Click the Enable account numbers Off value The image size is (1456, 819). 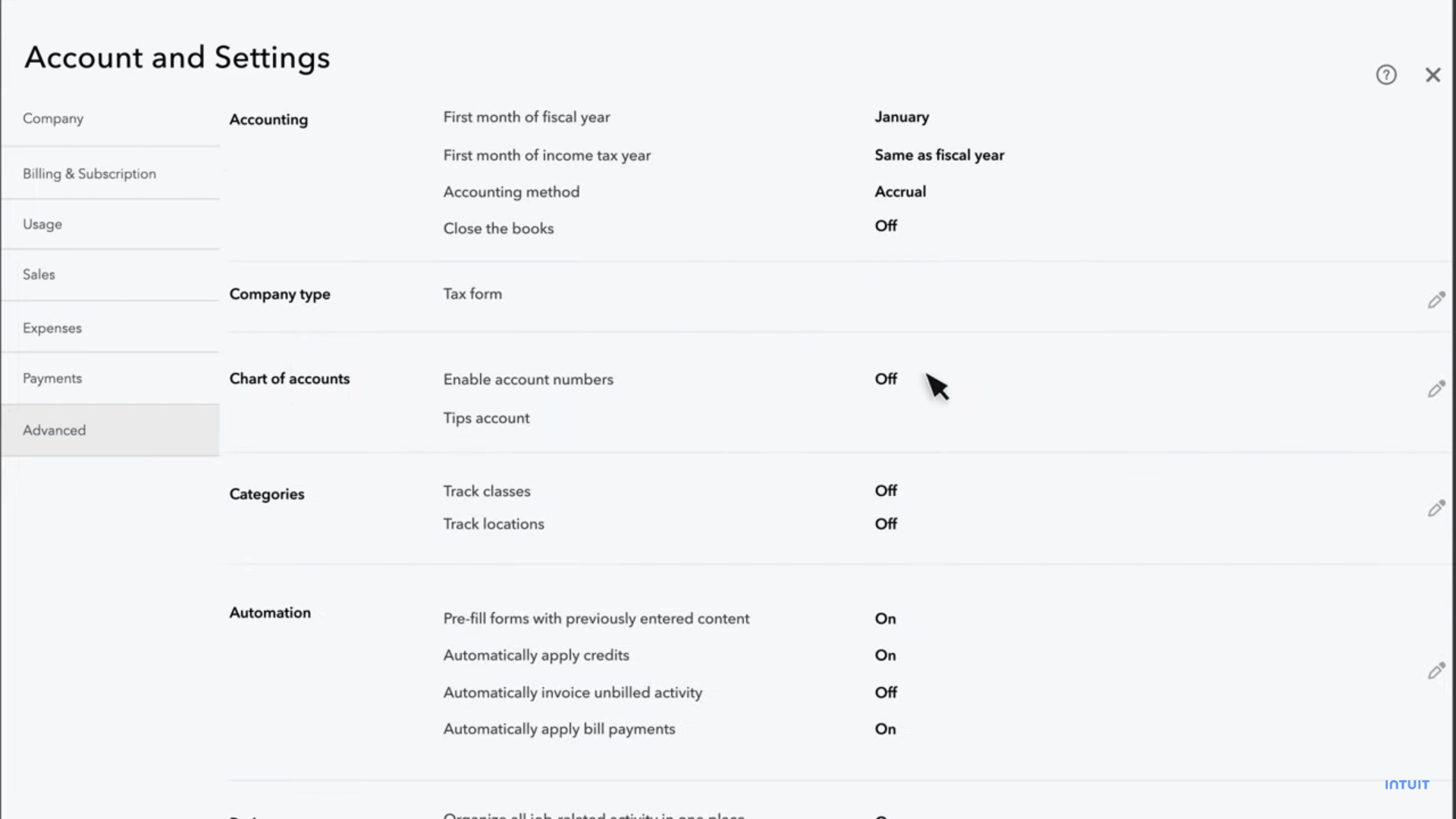tap(886, 379)
